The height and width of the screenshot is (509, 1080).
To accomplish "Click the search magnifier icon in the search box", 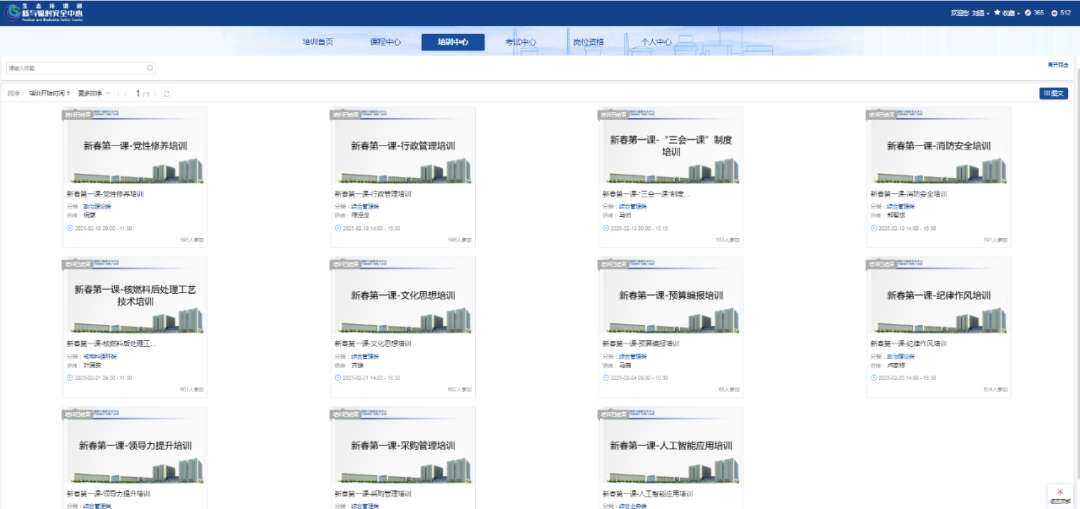I will pos(150,68).
